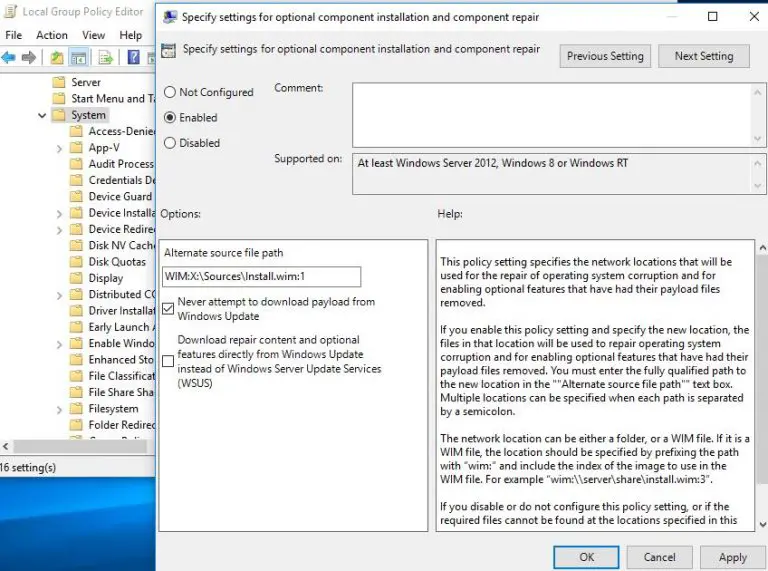Click the Export List toolbar icon
The width and height of the screenshot is (768, 571).
click(x=104, y=58)
